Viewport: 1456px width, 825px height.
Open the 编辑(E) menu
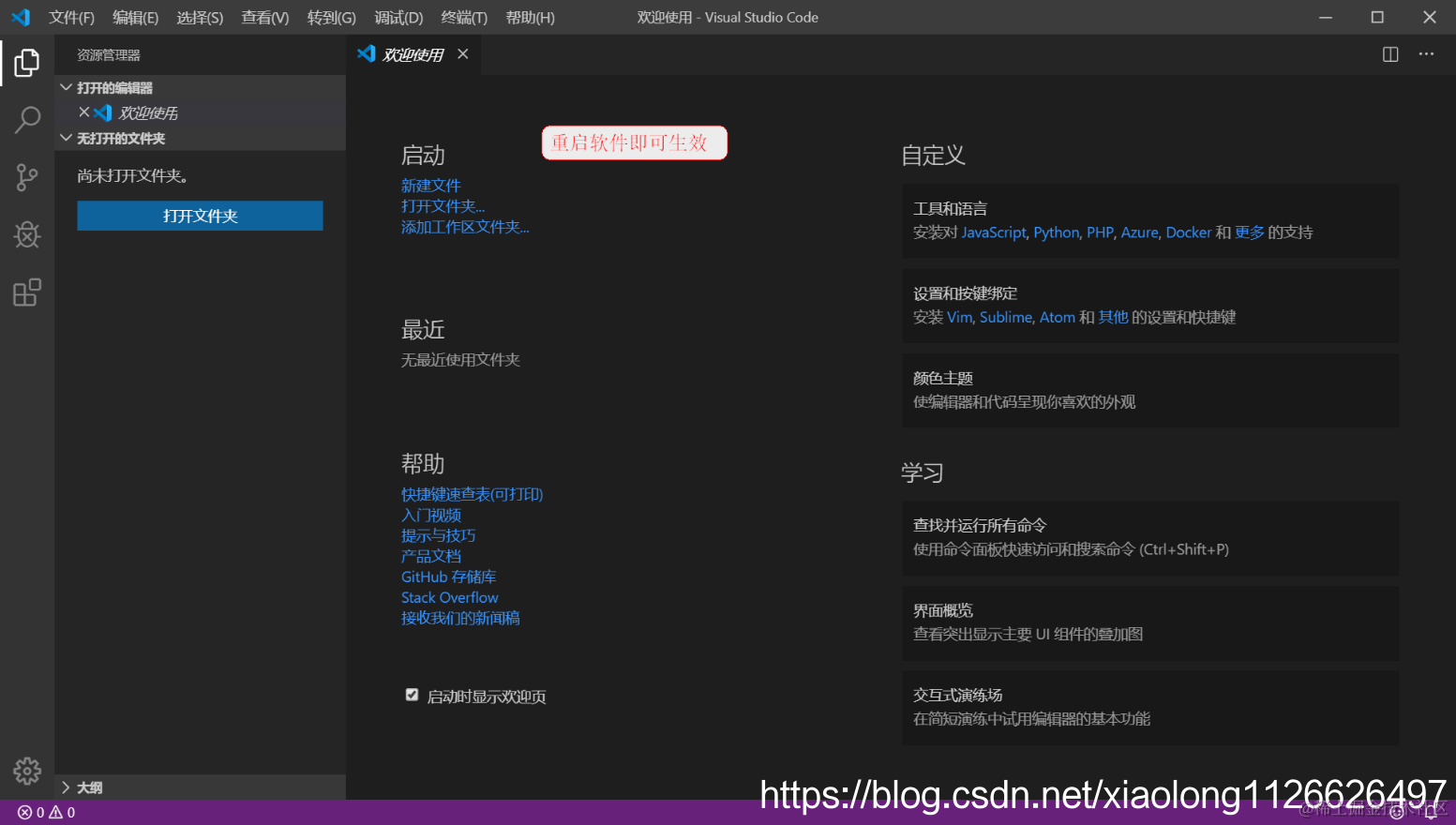click(x=136, y=18)
